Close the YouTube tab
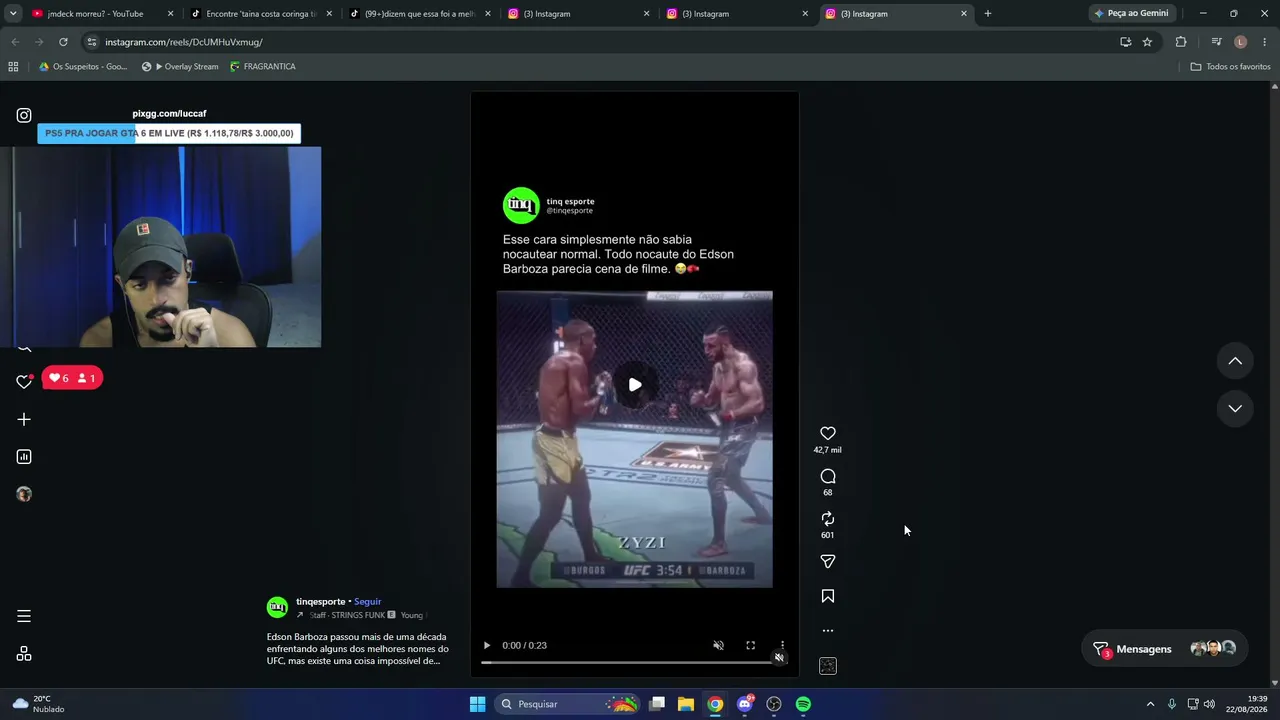 [170, 14]
